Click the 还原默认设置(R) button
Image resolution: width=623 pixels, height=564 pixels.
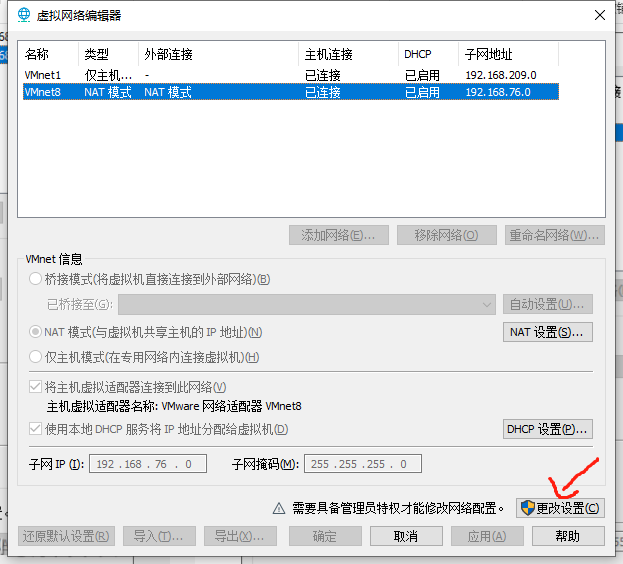66,536
